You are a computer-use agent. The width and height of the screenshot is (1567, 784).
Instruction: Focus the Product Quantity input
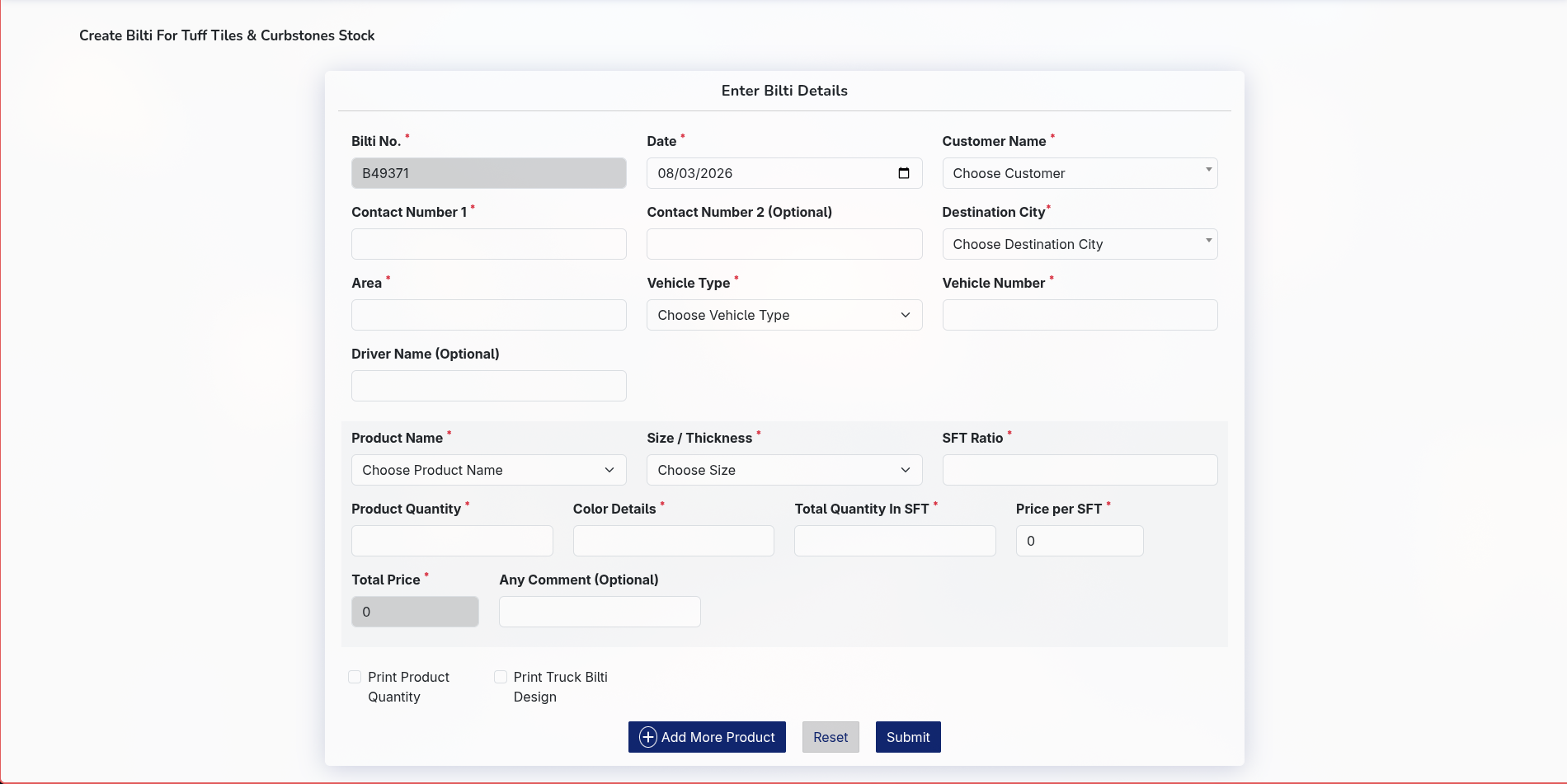452,541
